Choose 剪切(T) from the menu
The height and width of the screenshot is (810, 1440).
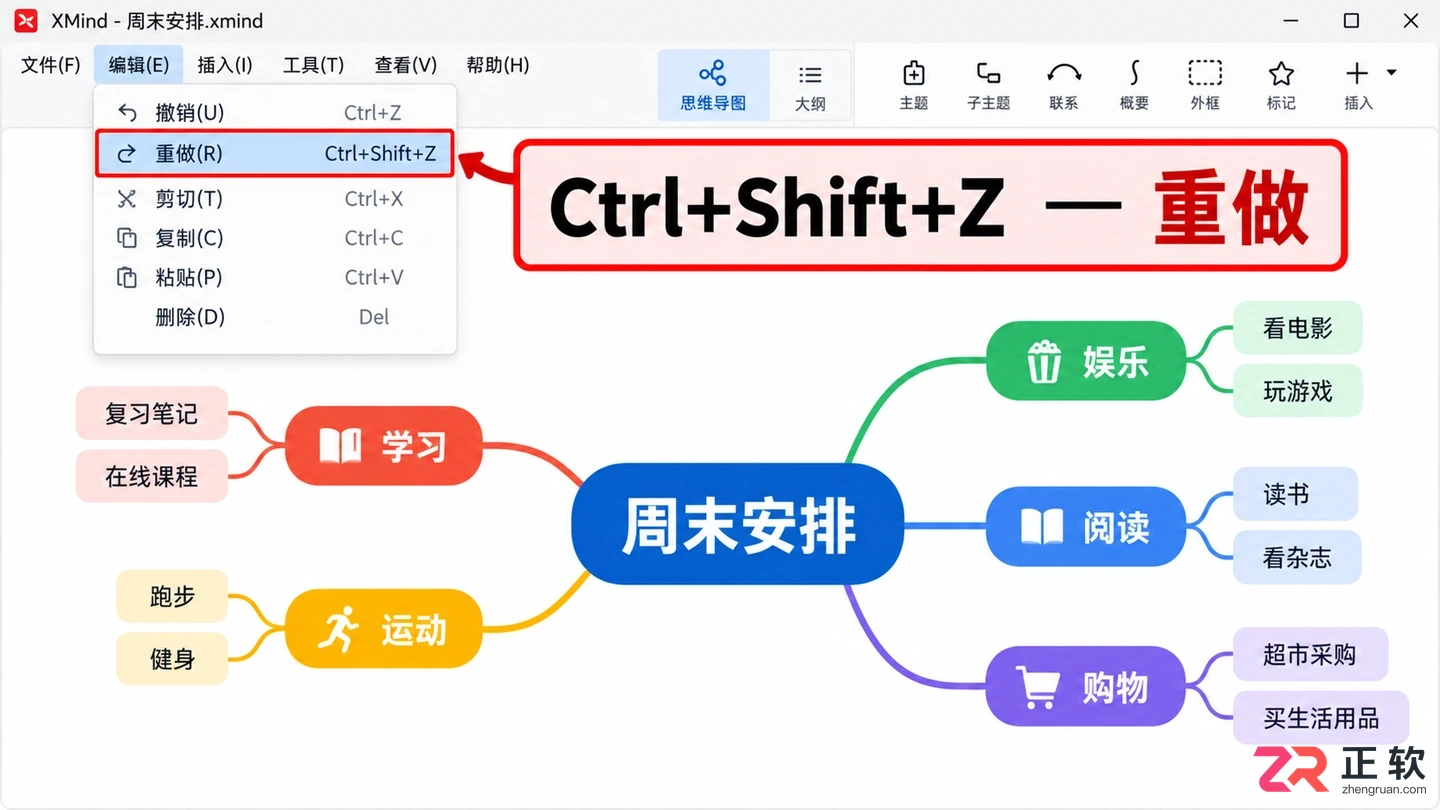click(x=275, y=199)
